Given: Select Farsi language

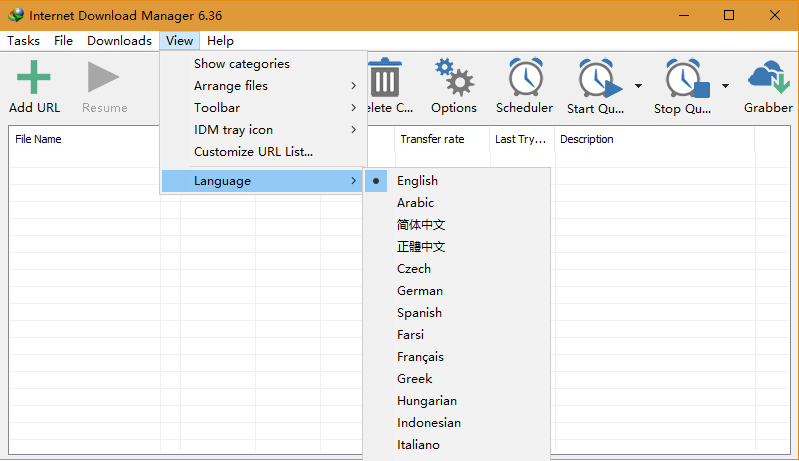Looking at the screenshot, I should click(x=457, y=335).
